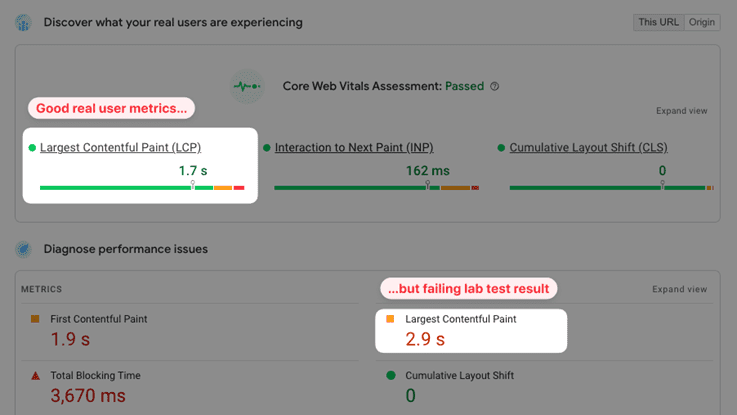Click the 3,670 ms Total Blocking Time value
The height and width of the screenshot is (415, 737).
coord(88,396)
